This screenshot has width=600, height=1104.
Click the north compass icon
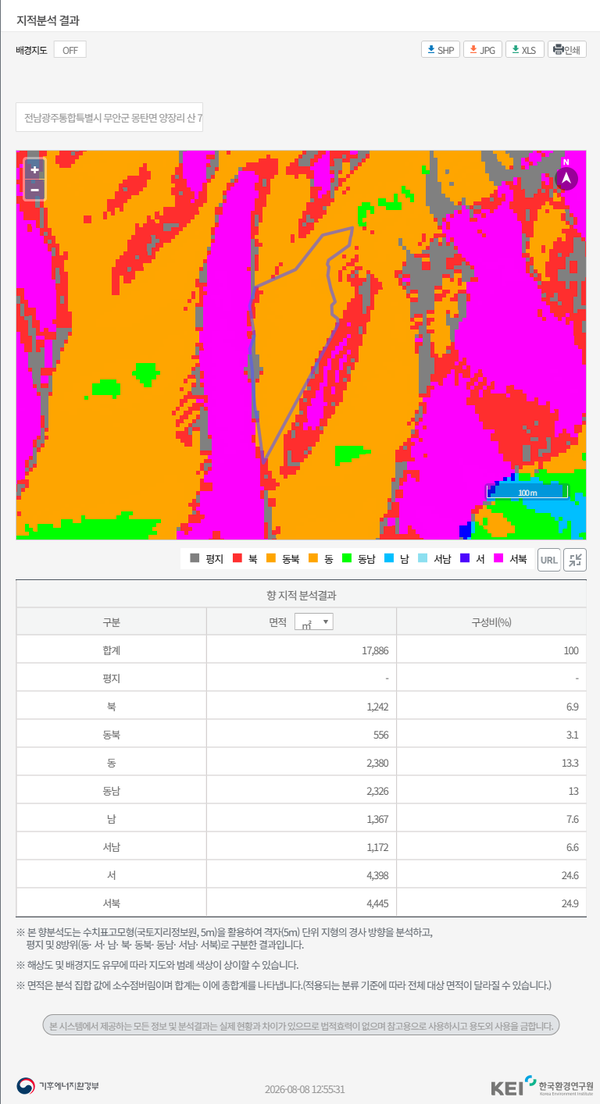[566, 178]
